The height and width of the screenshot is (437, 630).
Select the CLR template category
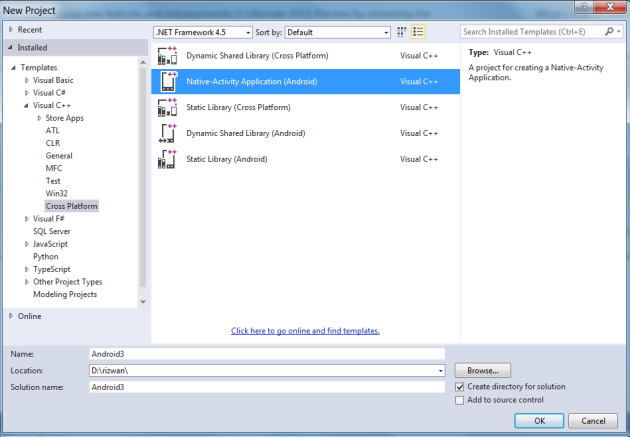pyautogui.click(x=53, y=143)
